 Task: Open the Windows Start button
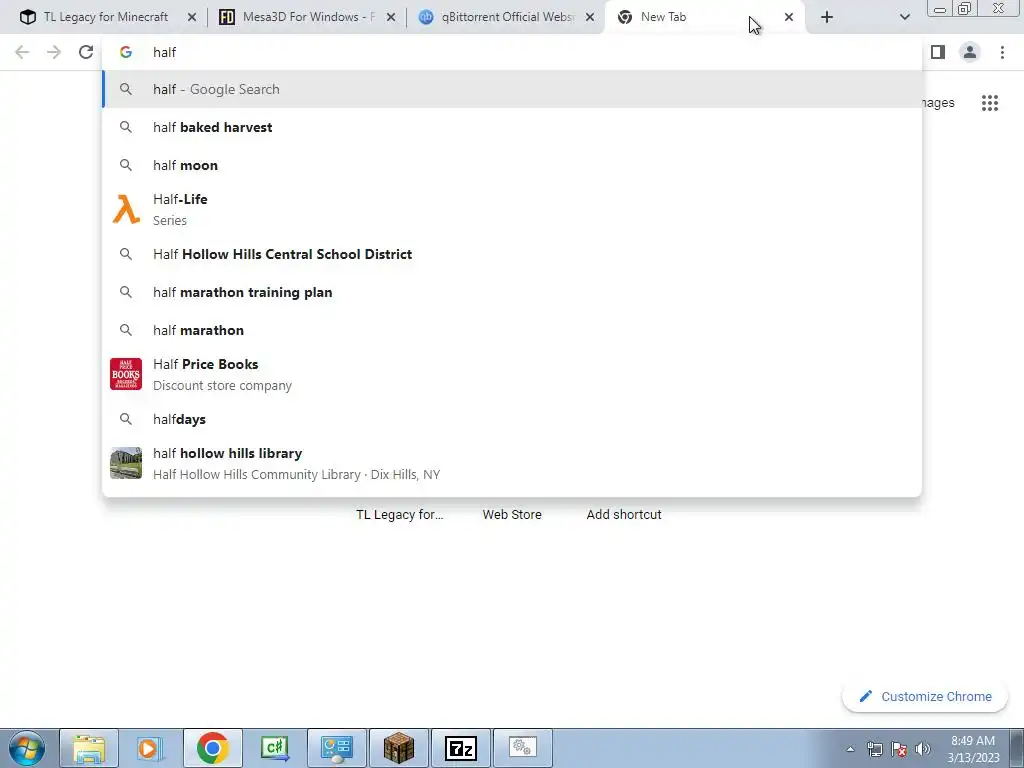27,748
